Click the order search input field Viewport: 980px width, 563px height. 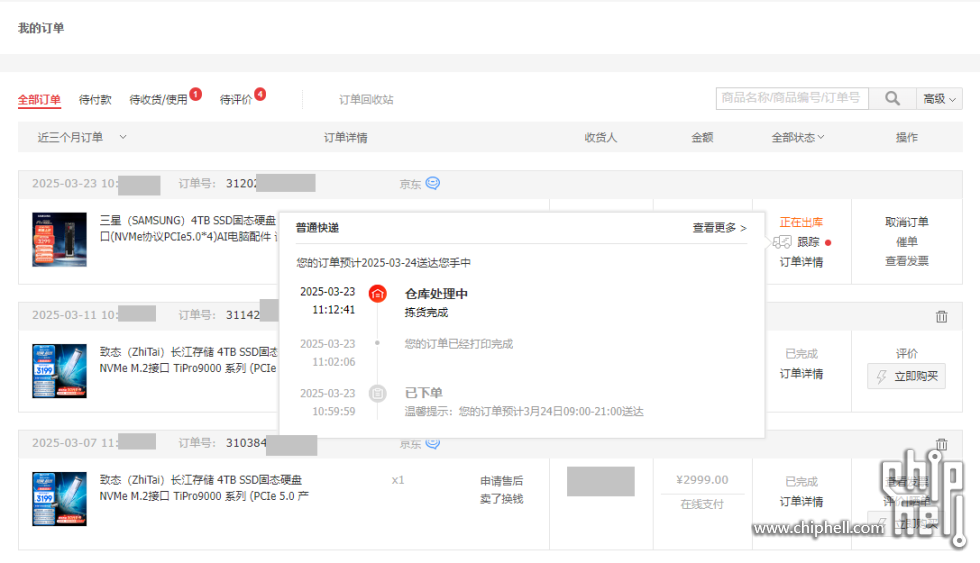pos(792,99)
